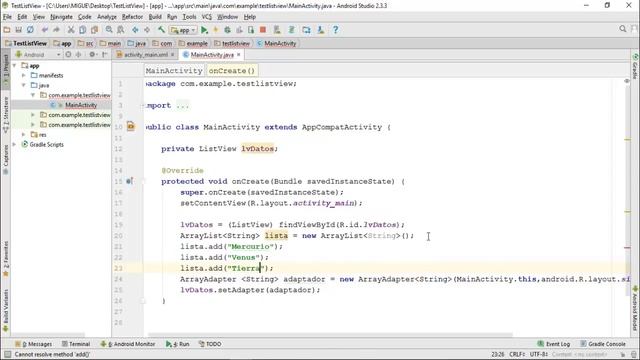Click the UTF-8 encoding selector
The image size is (640, 360).
pyautogui.click(x=539, y=354)
